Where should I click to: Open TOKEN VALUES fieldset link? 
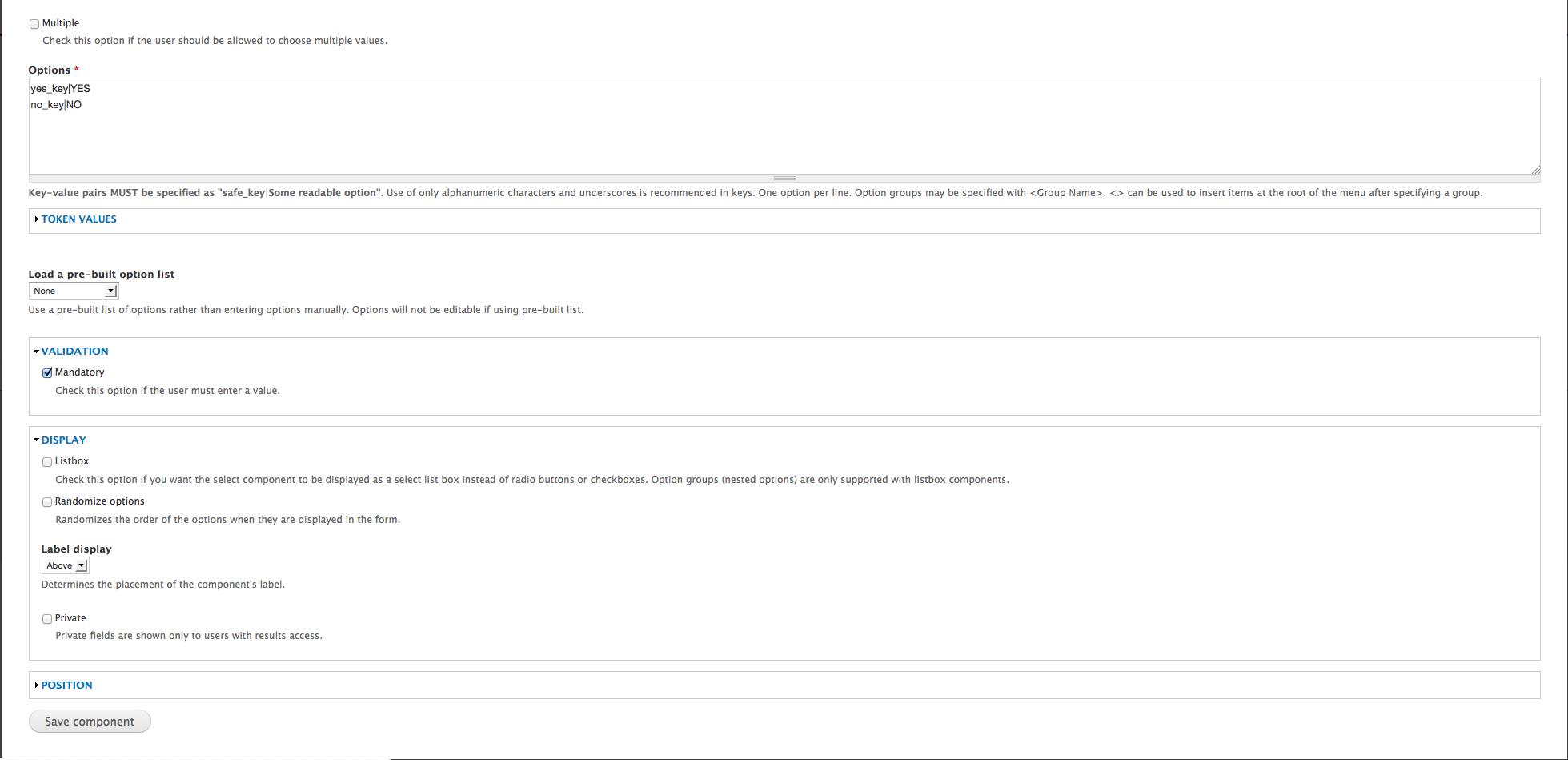click(x=79, y=219)
